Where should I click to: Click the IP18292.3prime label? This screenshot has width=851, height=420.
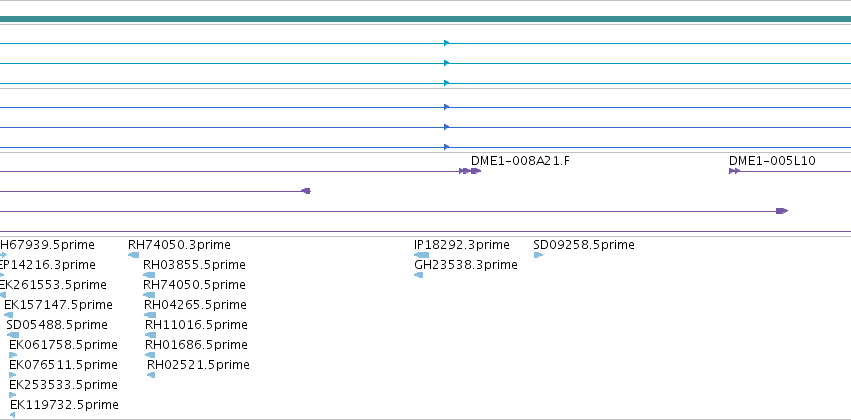461,245
